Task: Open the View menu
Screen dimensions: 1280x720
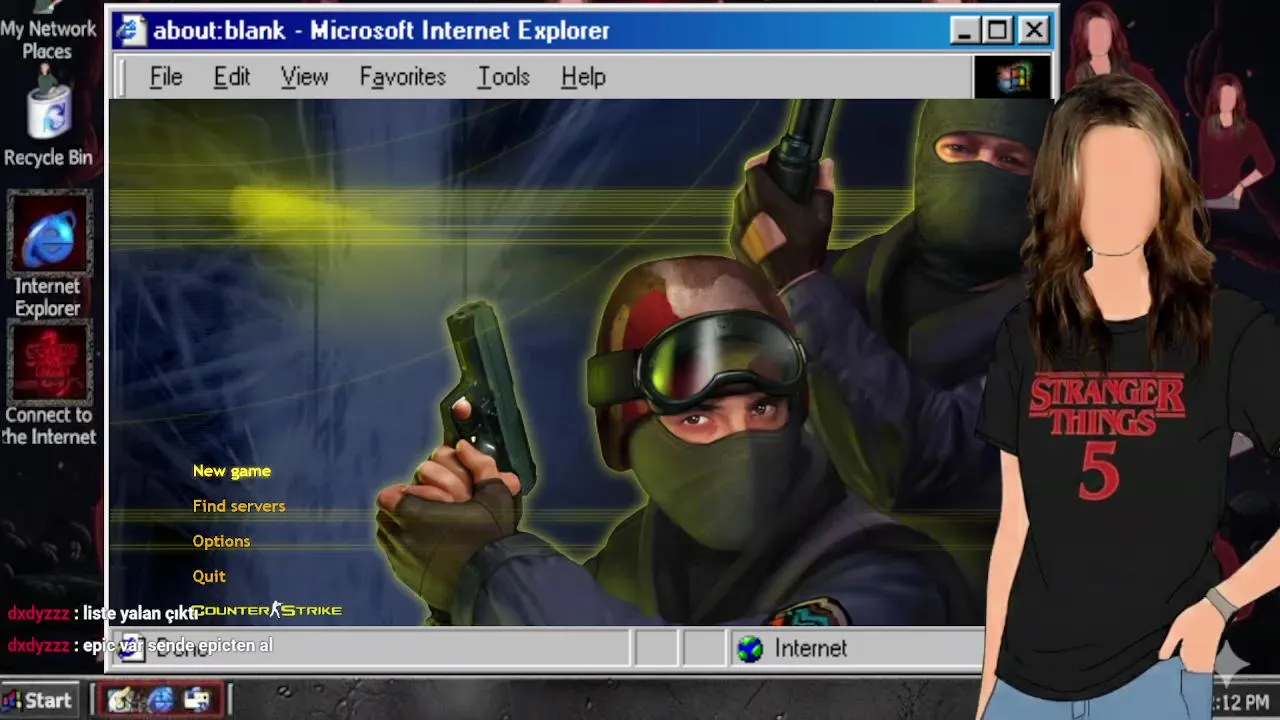Action: click(x=304, y=77)
